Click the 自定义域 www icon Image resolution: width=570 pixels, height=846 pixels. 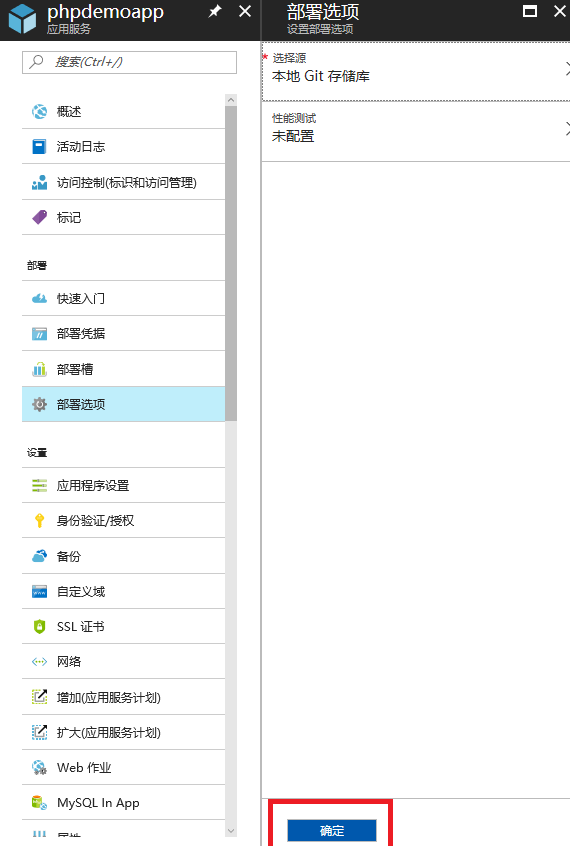[39, 591]
